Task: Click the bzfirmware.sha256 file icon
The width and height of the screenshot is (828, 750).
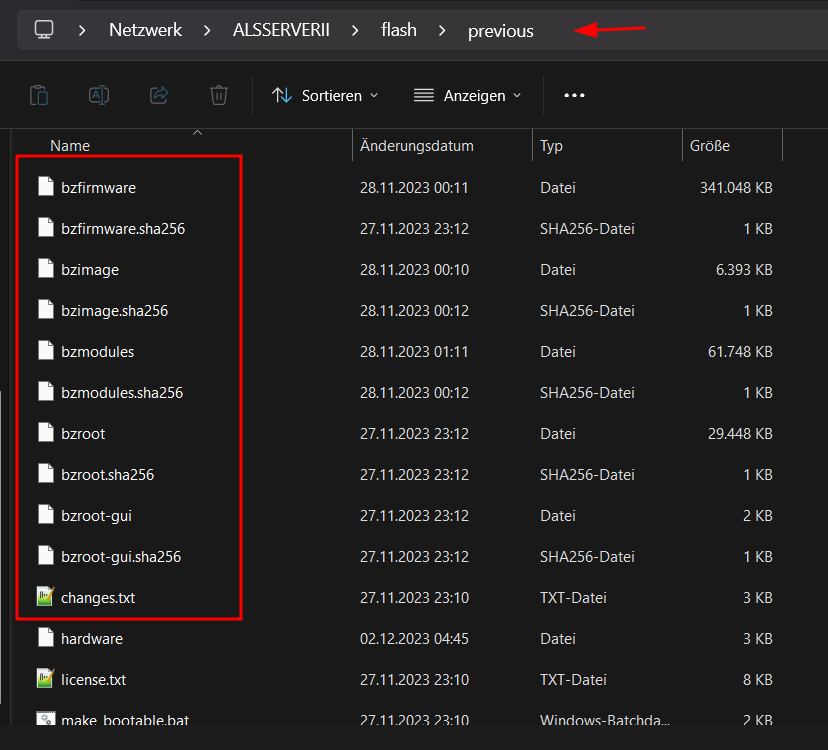Action: 46,228
